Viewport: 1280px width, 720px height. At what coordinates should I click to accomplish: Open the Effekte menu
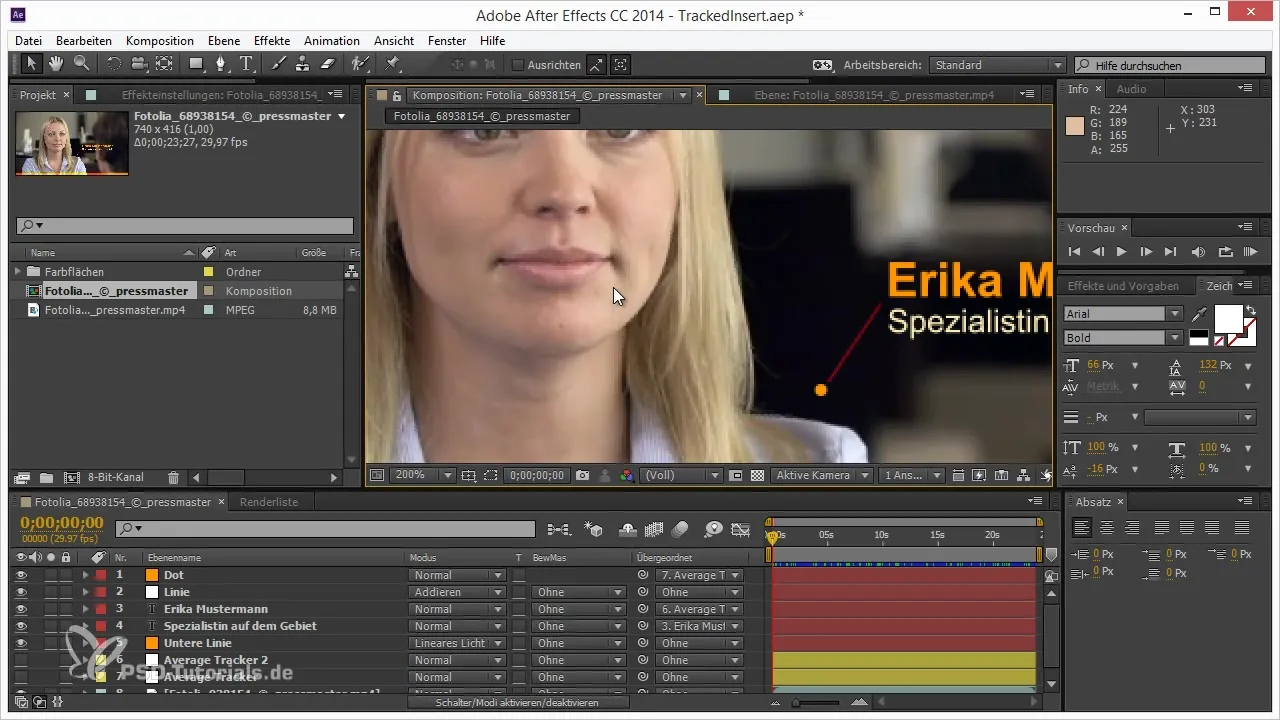pos(272,41)
